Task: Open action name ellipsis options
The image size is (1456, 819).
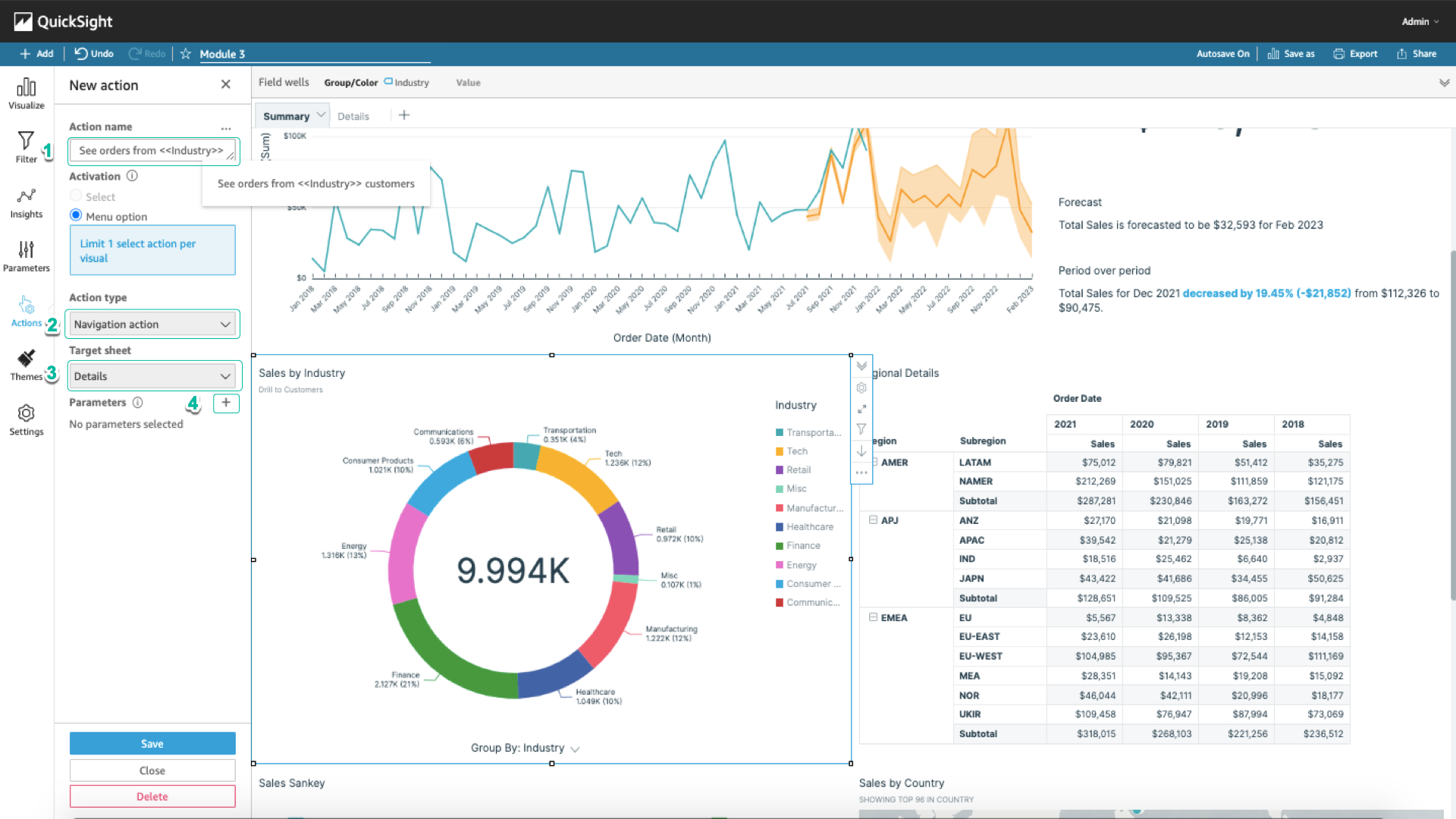Action: (226, 127)
